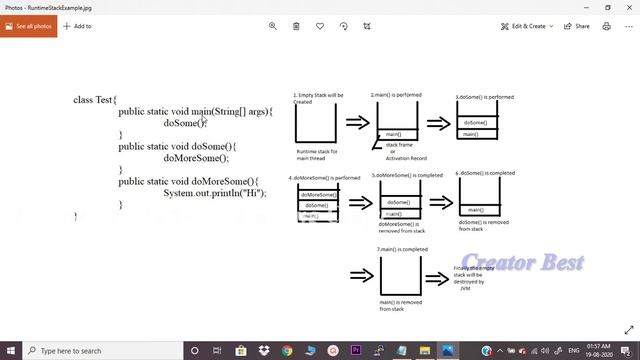Rotate the photo using the rotate icon
Viewport: 640px width, 360px height.
(344, 26)
